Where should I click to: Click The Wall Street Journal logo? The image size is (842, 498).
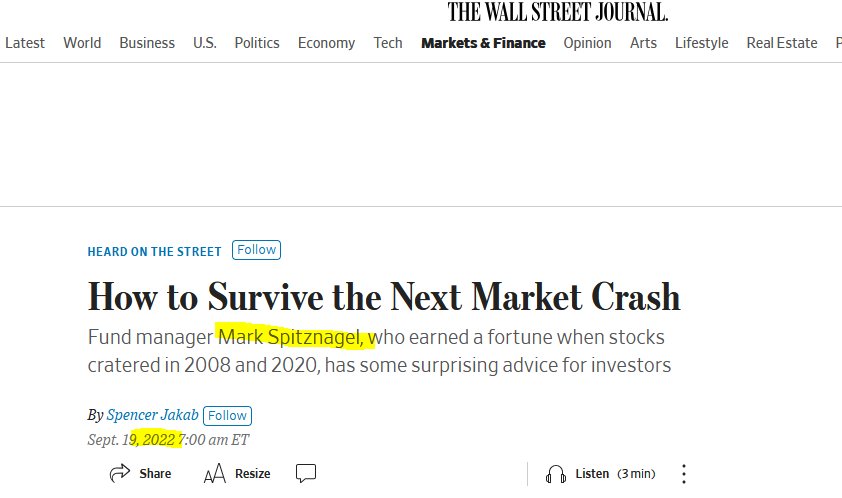point(558,12)
